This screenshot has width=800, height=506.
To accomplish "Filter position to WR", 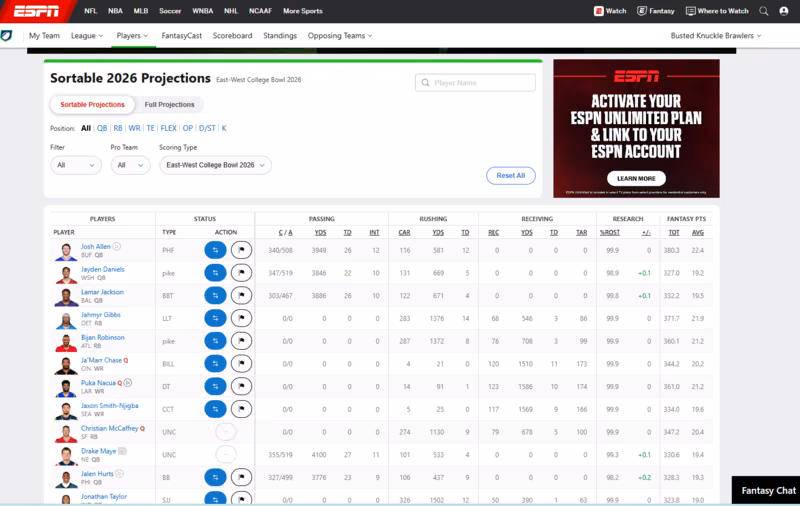I will tap(134, 129).
